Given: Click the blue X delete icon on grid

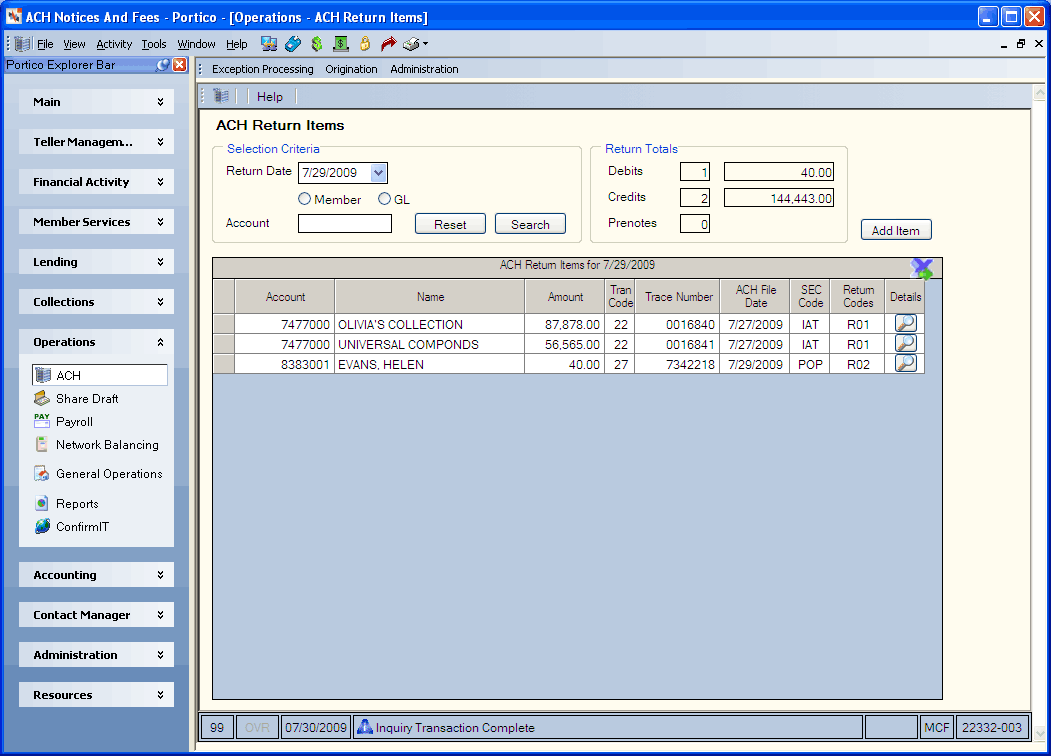Looking at the screenshot, I should (x=922, y=269).
